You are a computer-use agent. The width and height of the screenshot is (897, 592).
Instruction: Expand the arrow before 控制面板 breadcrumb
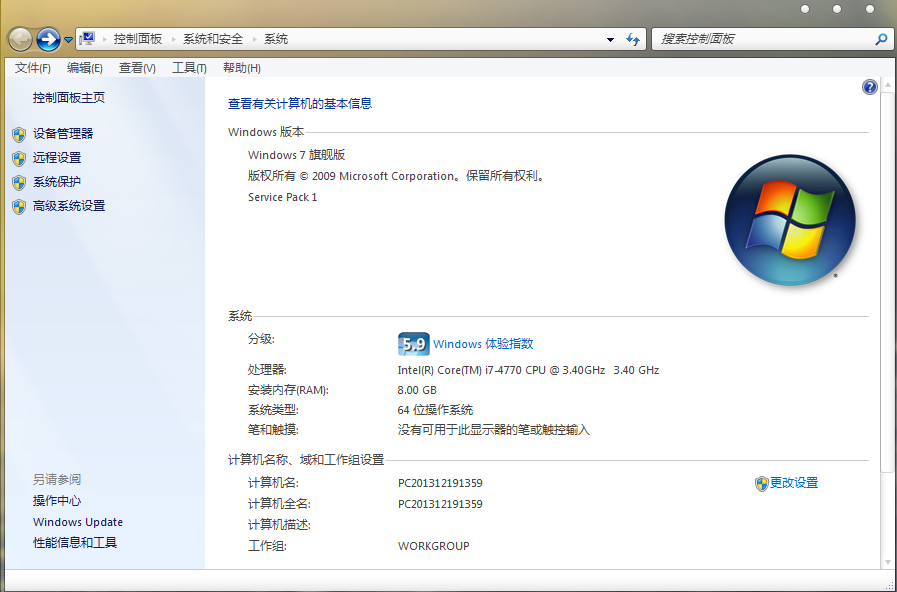click(x=104, y=39)
